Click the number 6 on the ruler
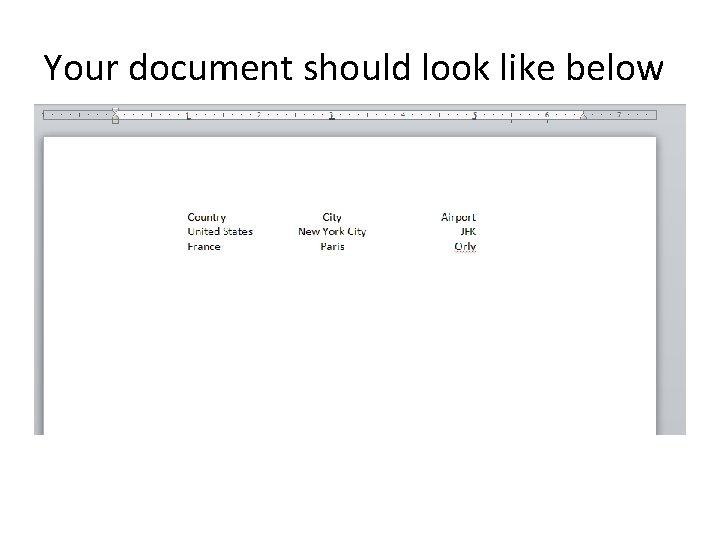 click(547, 115)
